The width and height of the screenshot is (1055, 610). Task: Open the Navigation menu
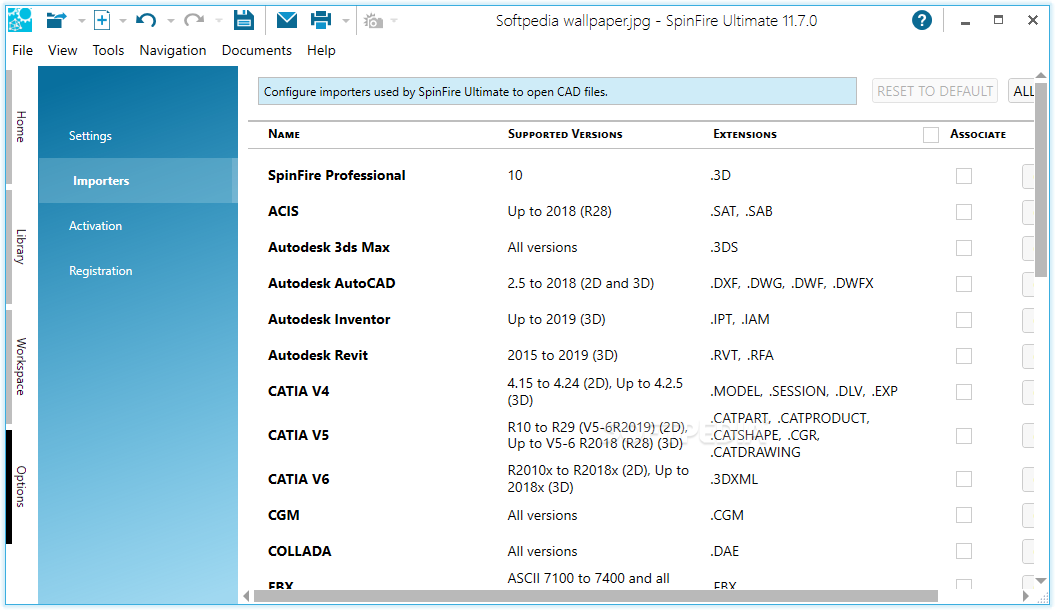(173, 50)
